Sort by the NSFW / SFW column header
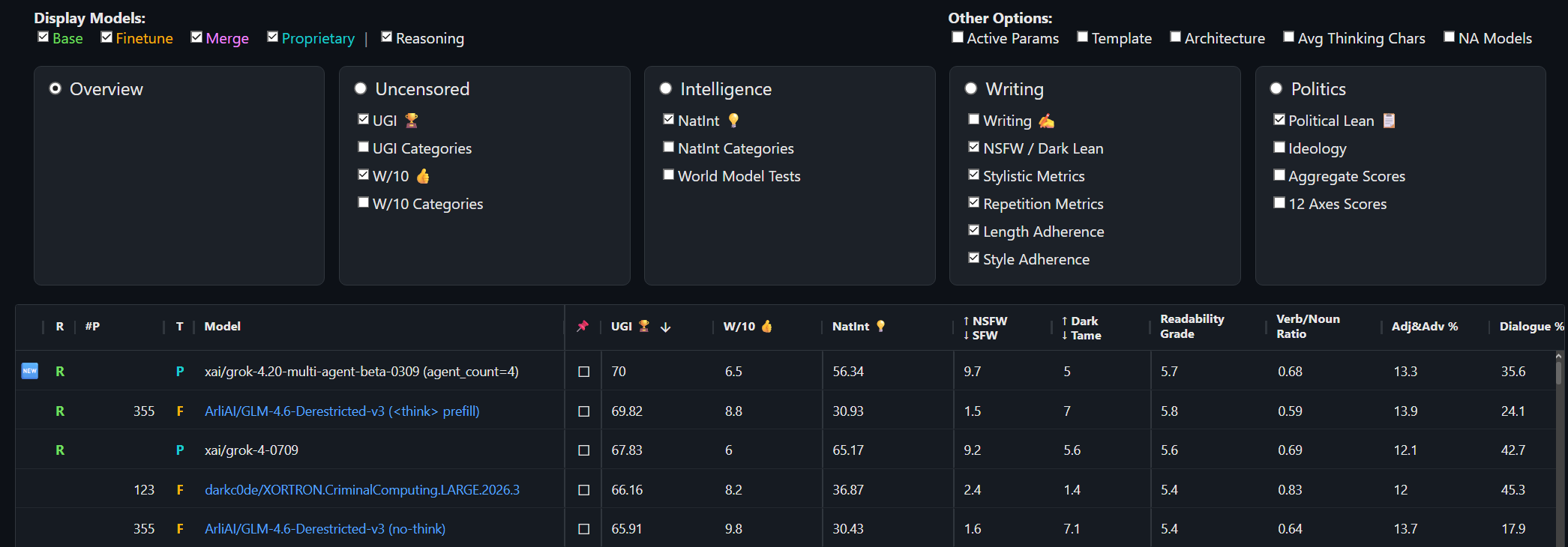 click(985, 327)
